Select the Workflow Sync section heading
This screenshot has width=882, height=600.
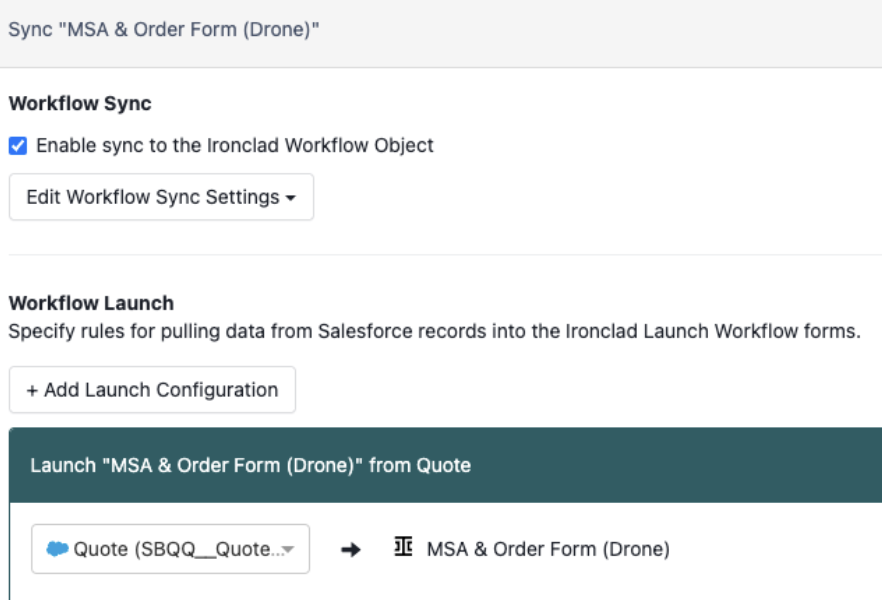pyautogui.click(x=80, y=103)
